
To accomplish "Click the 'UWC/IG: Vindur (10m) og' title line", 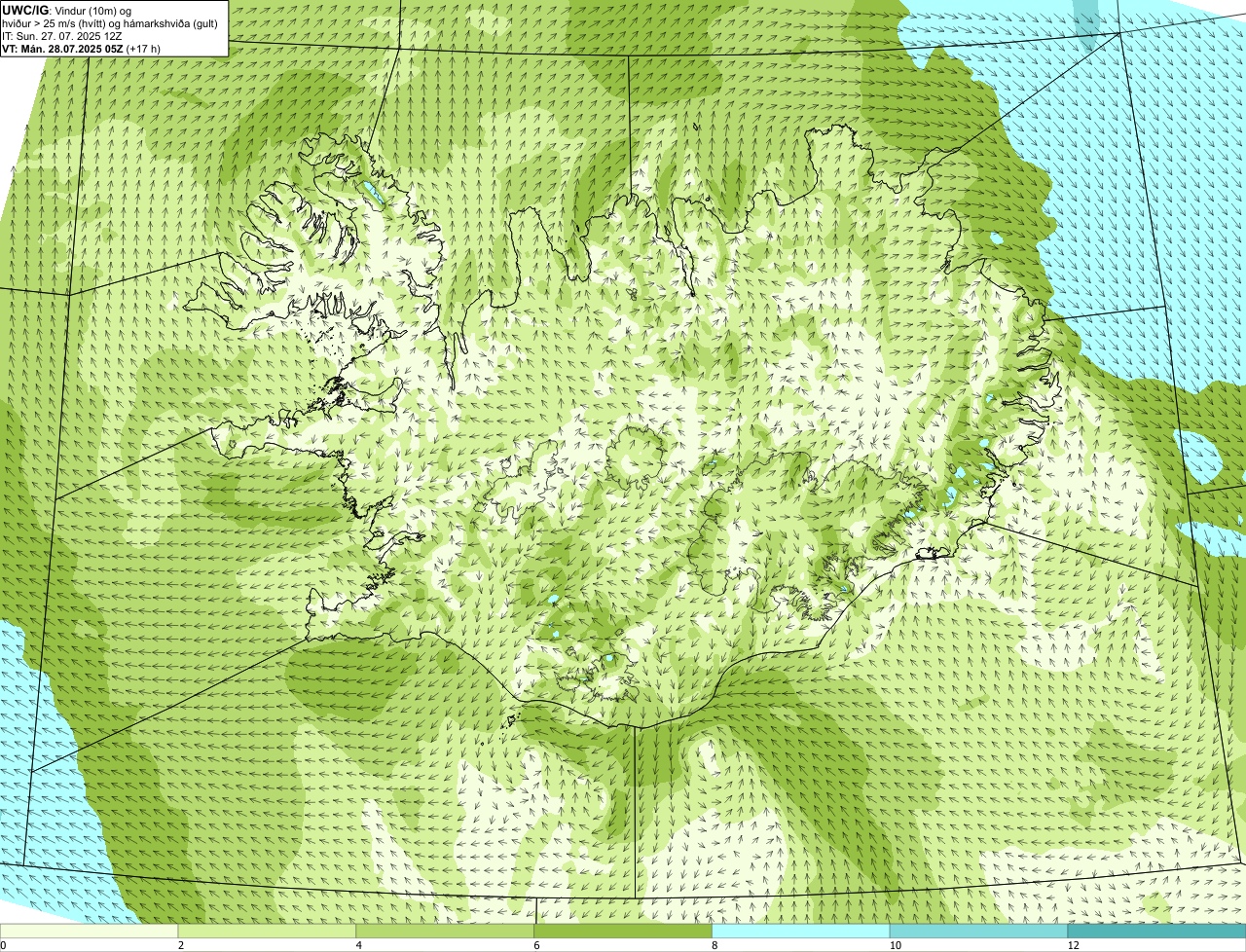I will (x=67, y=11).
